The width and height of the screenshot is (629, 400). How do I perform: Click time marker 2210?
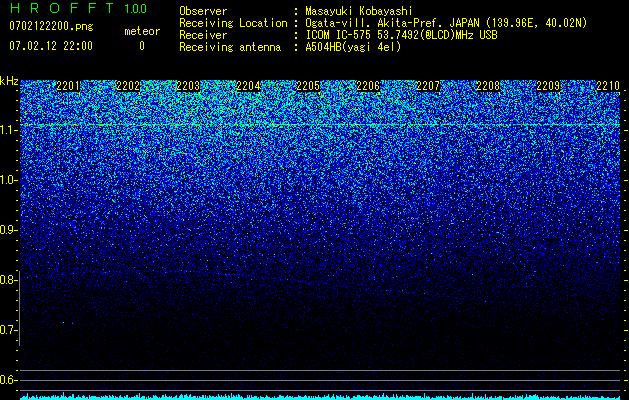tap(608, 86)
